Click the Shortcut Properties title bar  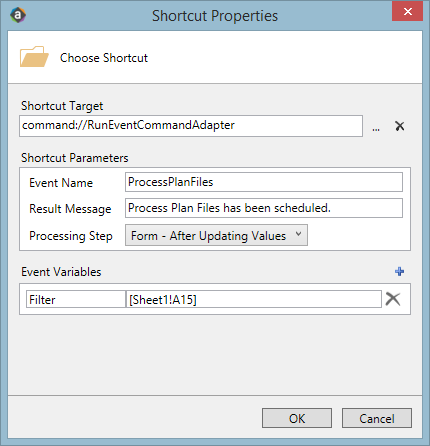215,16
